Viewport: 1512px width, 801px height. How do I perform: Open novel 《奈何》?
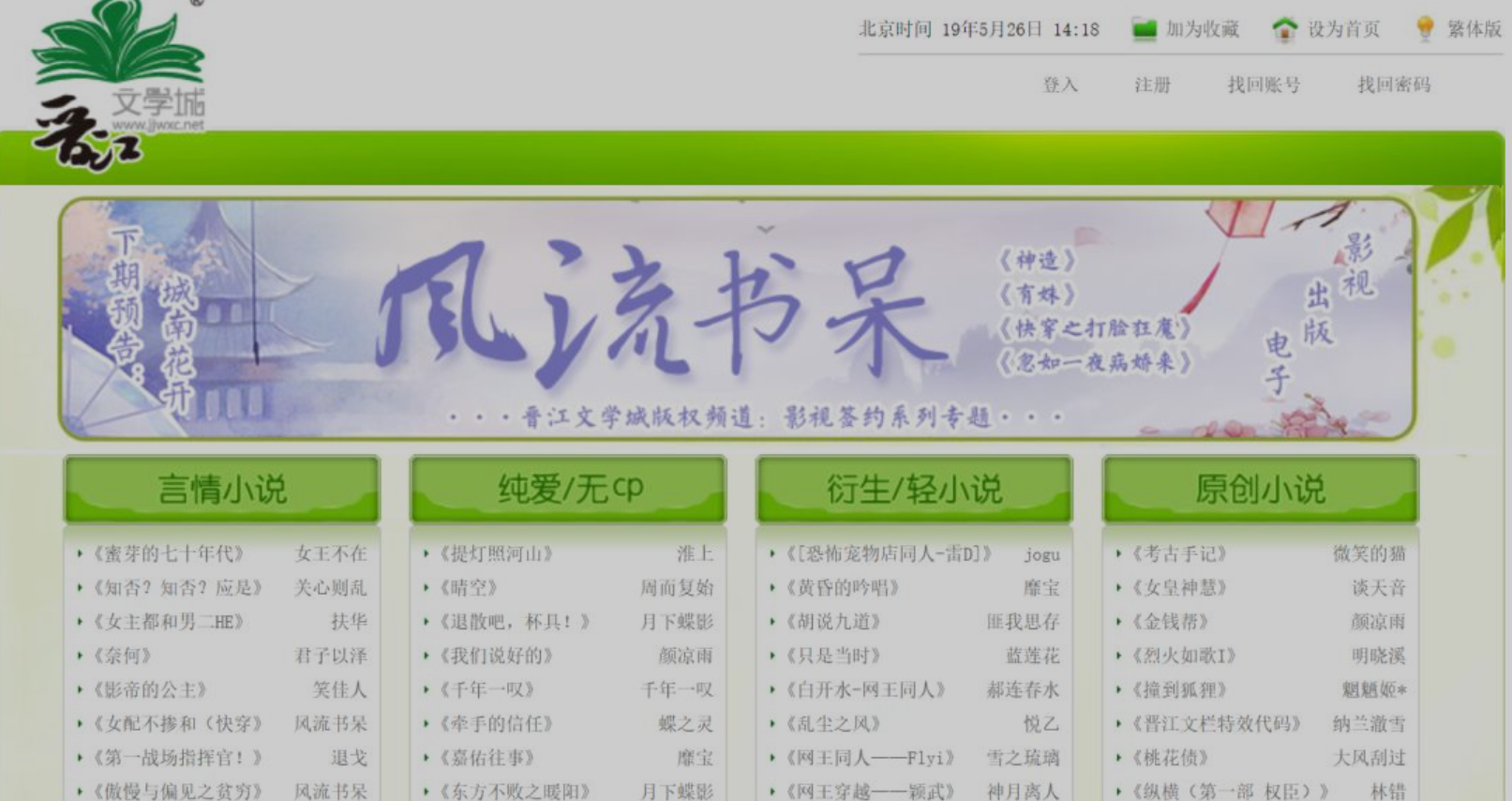point(121,656)
